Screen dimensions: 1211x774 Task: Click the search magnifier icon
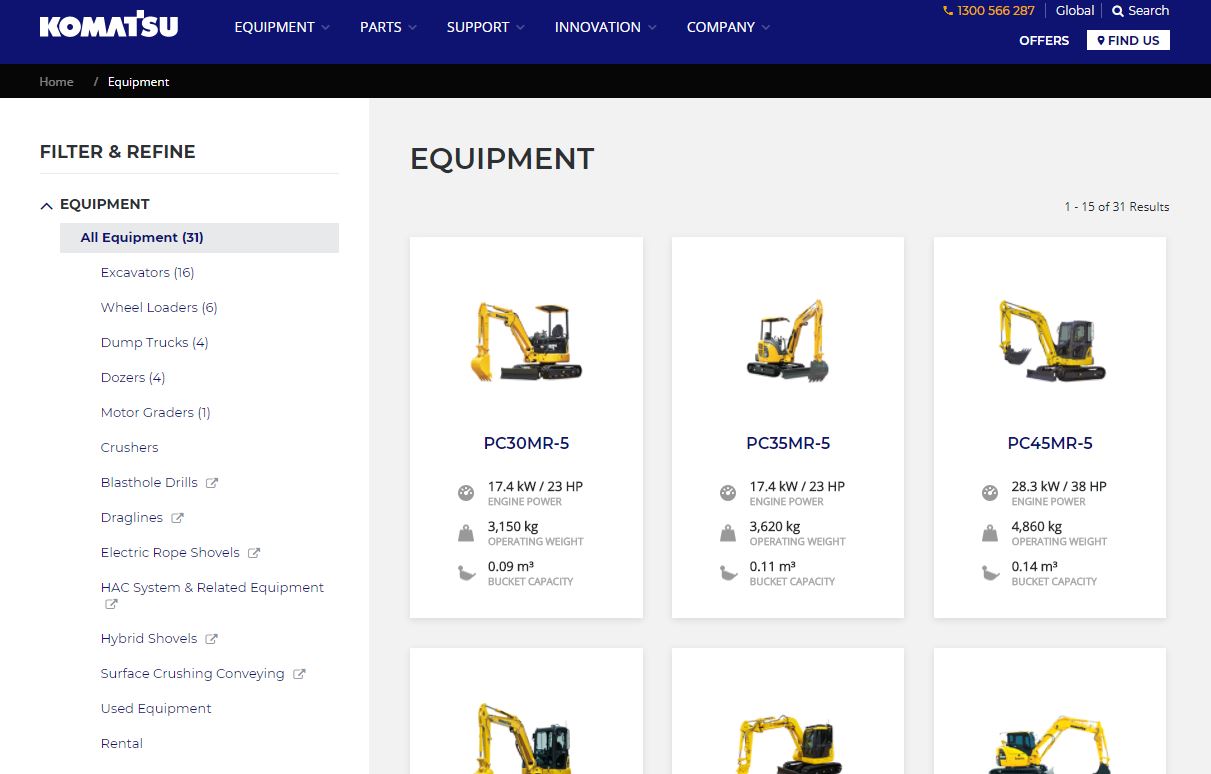pos(1118,11)
